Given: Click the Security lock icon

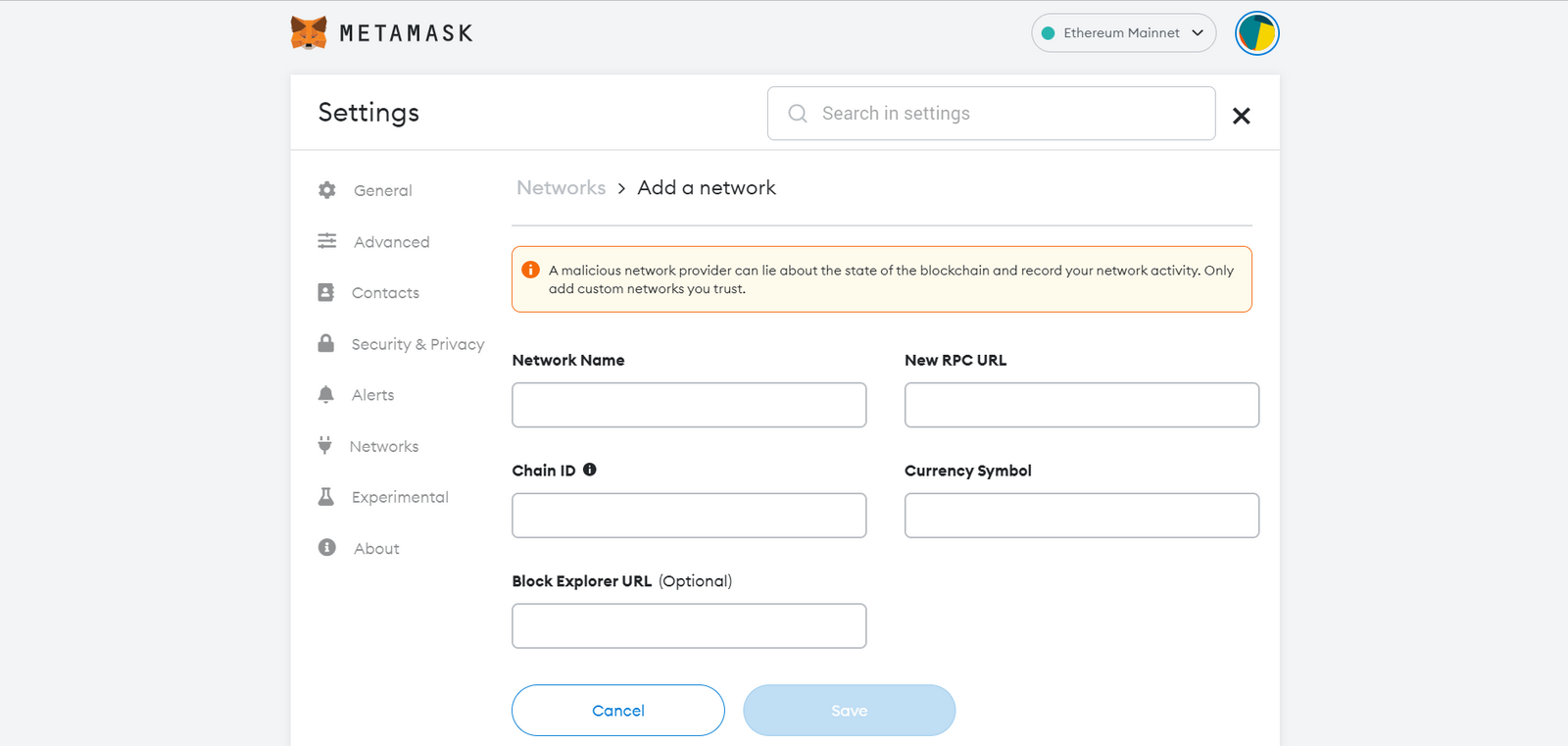Looking at the screenshot, I should [x=326, y=343].
